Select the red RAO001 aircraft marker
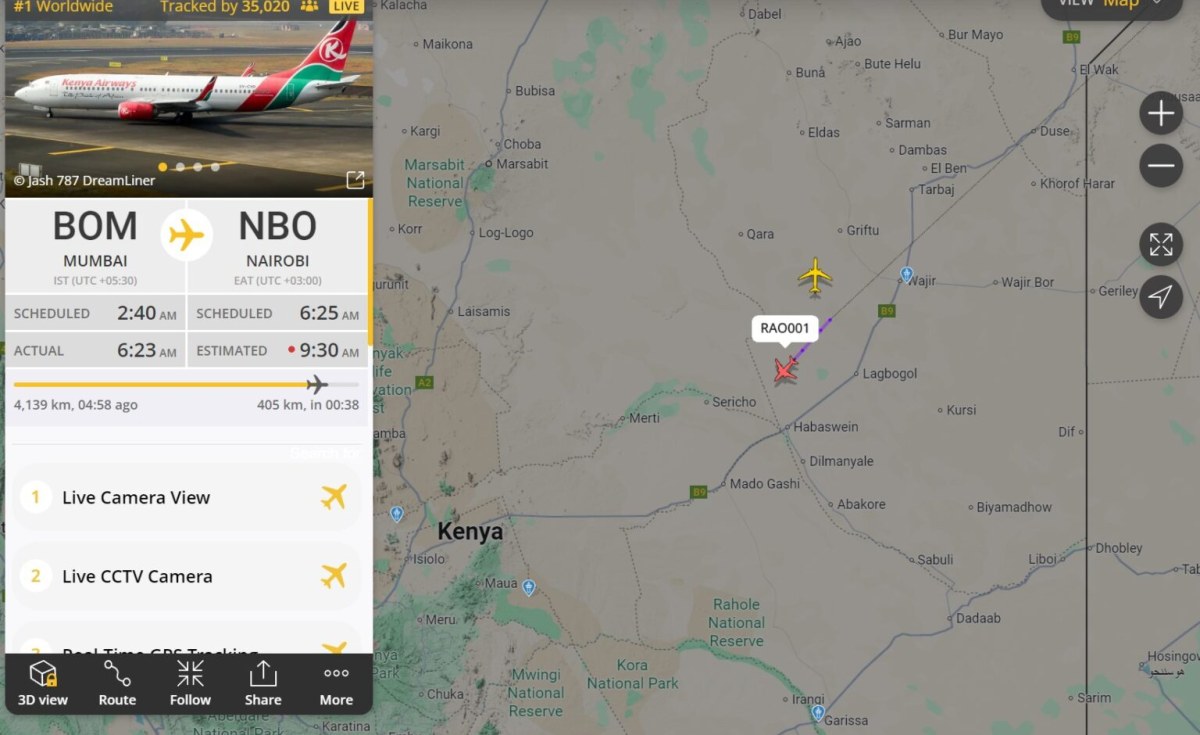Screen dimensions: 1200x735 pos(786,370)
